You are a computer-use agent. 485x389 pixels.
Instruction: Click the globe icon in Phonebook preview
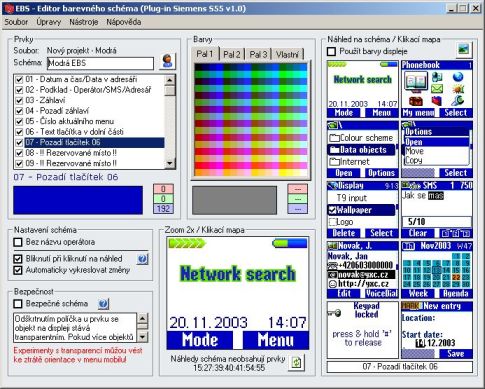coord(458,77)
